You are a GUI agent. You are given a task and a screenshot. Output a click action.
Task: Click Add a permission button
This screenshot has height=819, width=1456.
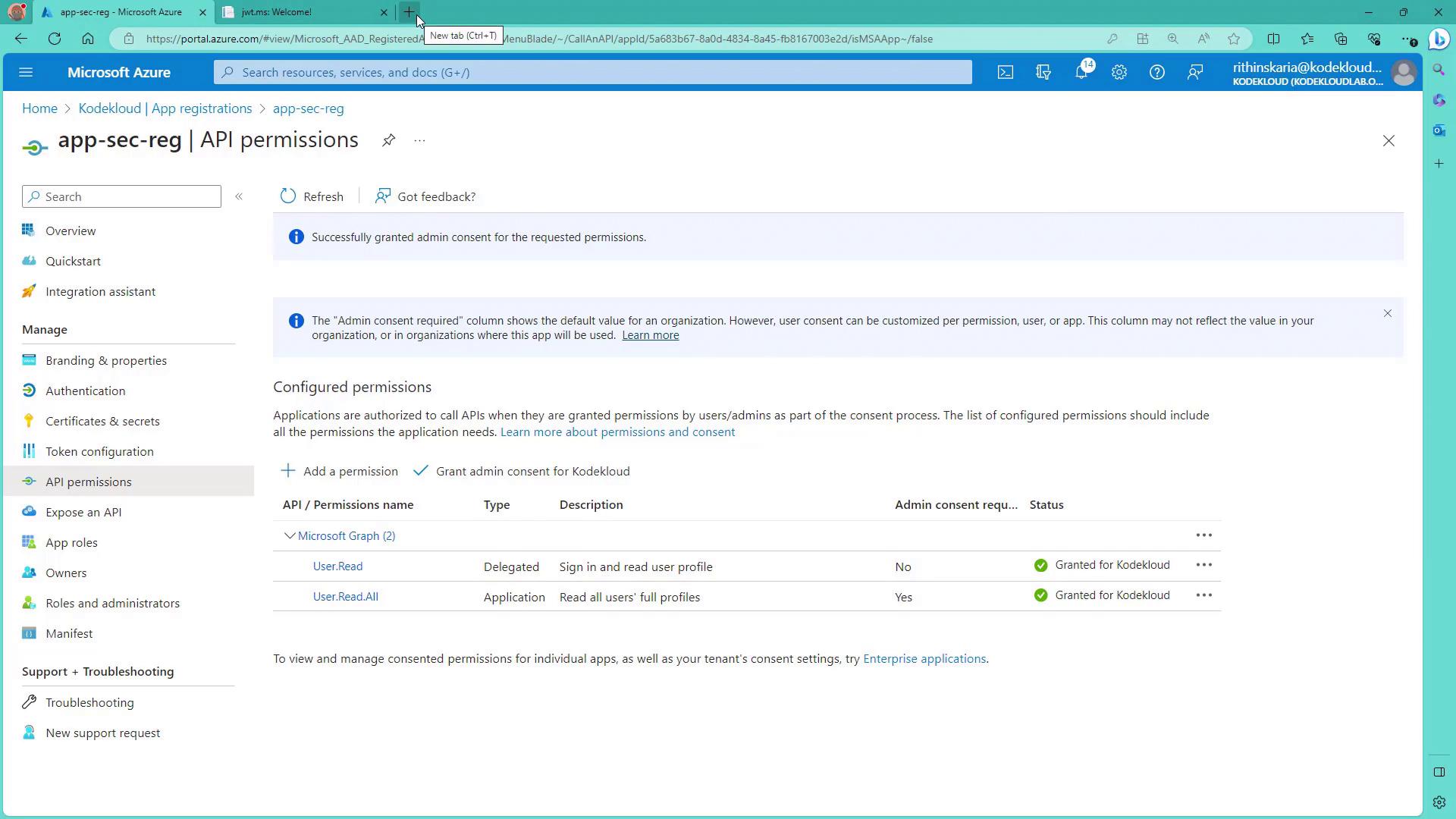339,471
